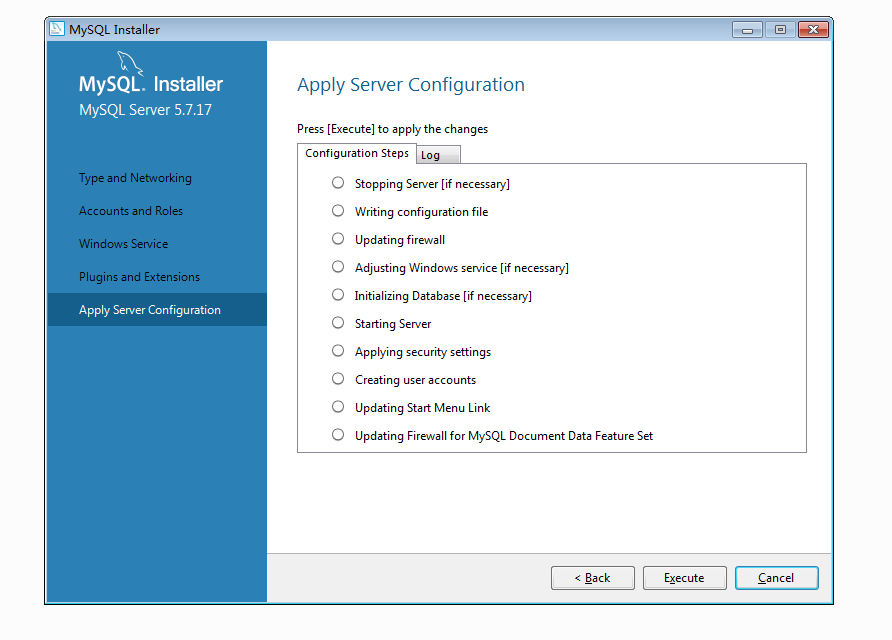The image size is (892, 640).
Task: Click the 'Creating user accounts' label
Action: (415, 379)
